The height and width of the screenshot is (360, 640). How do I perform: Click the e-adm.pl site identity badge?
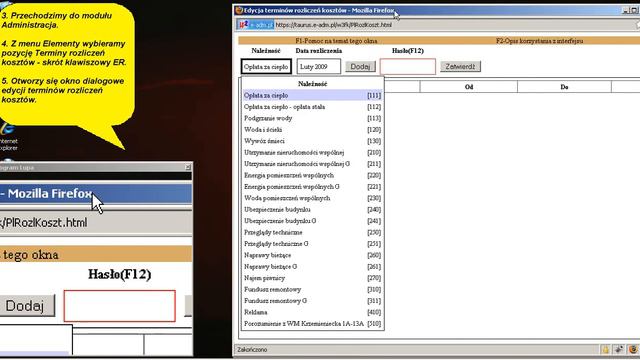256,25
